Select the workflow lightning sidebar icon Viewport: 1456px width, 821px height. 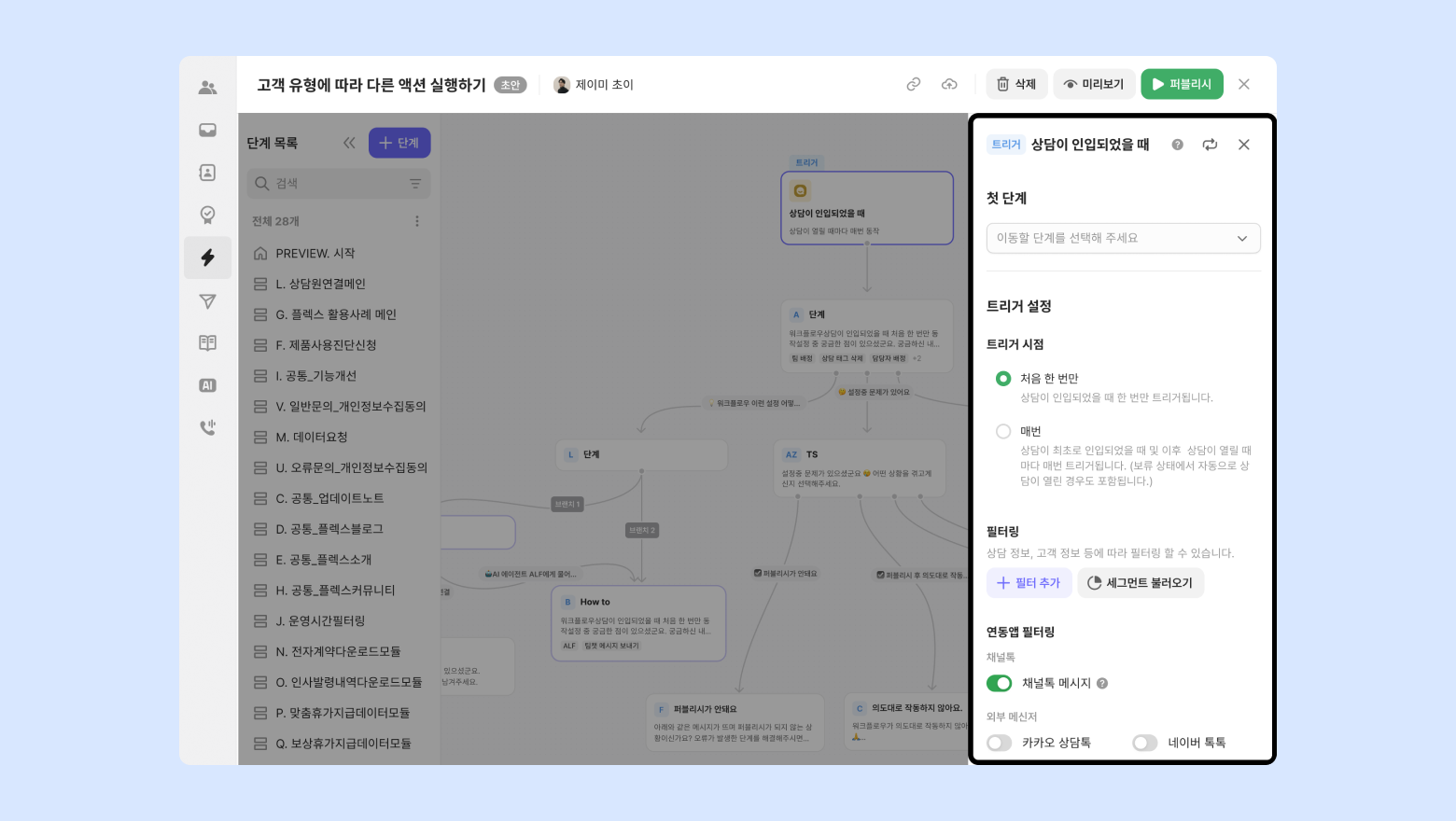coord(207,257)
